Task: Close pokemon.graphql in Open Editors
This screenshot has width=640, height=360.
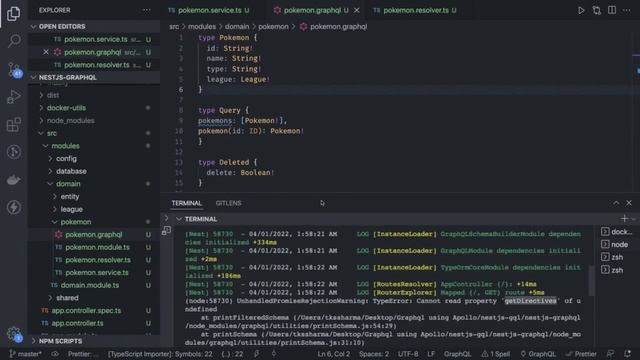Action: (x=46, y=52)
